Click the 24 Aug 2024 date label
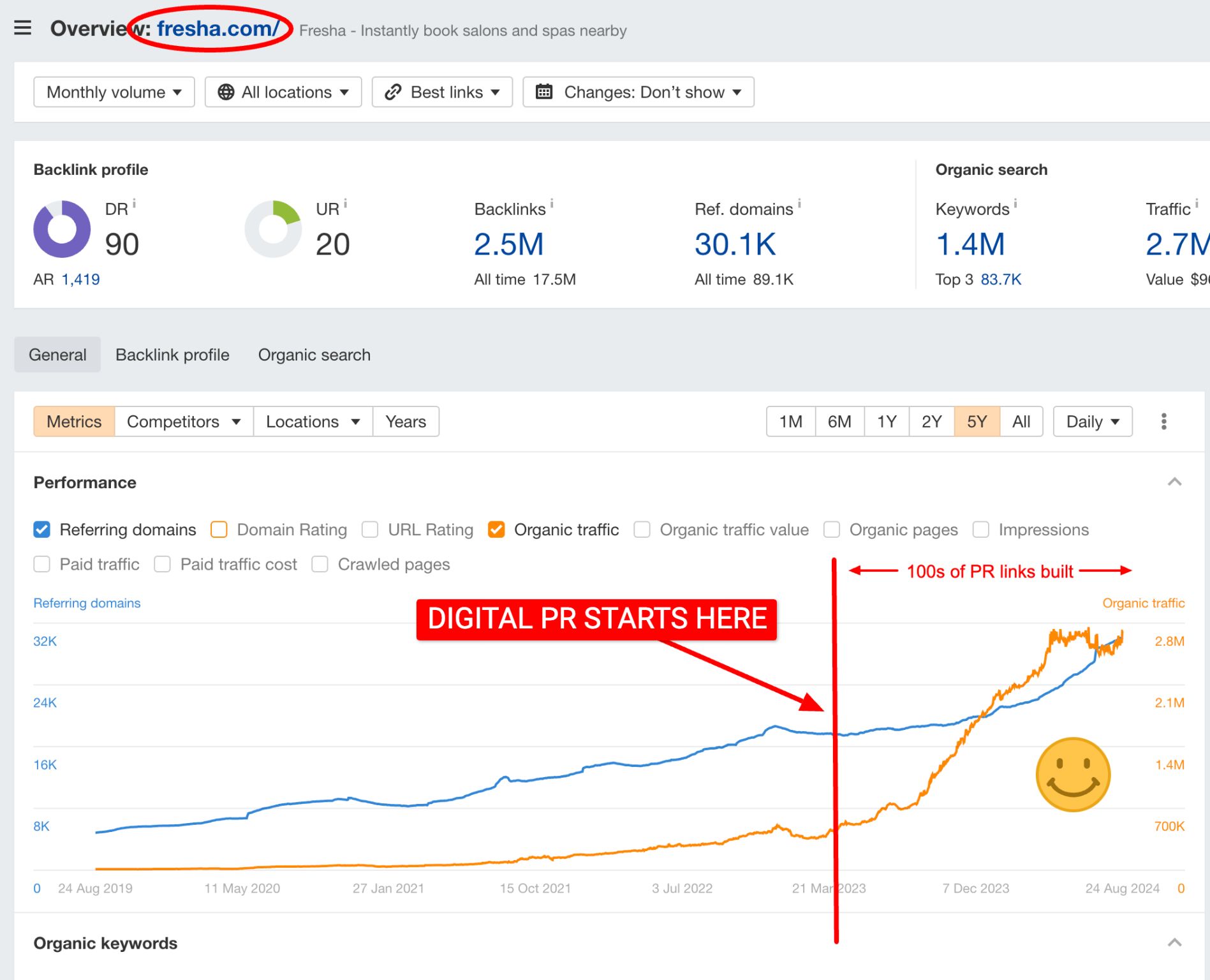 (1123, 888)
